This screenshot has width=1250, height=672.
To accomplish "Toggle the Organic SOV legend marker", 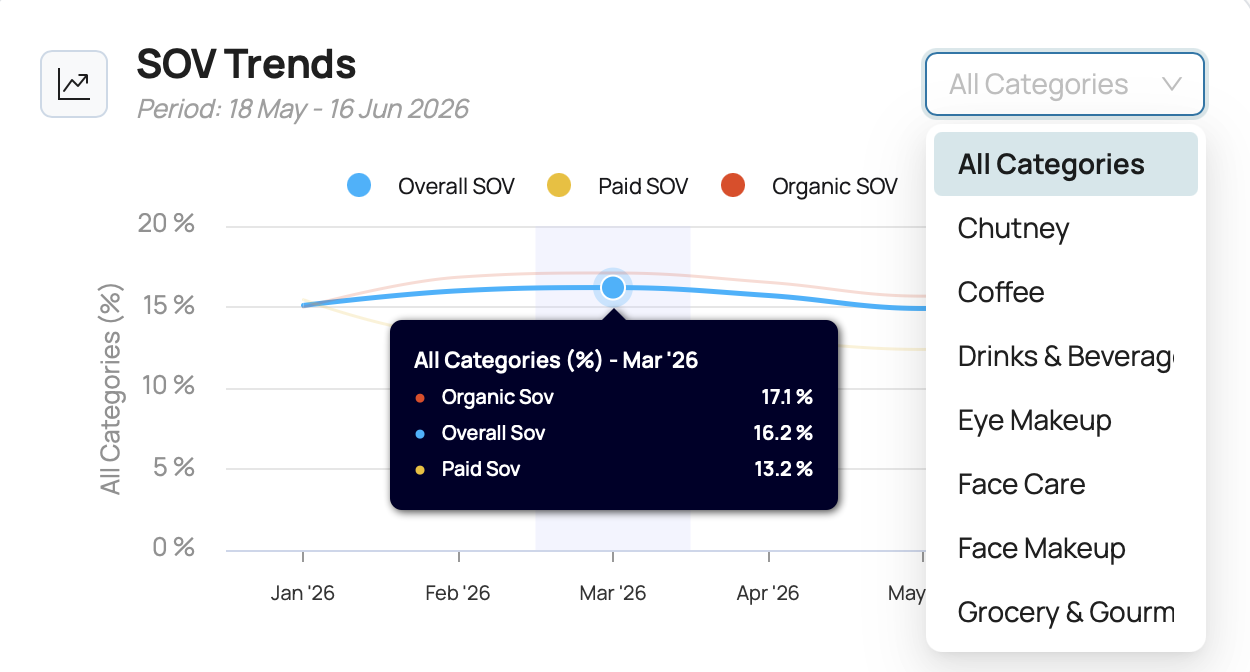I will click(x=733, y=185).
